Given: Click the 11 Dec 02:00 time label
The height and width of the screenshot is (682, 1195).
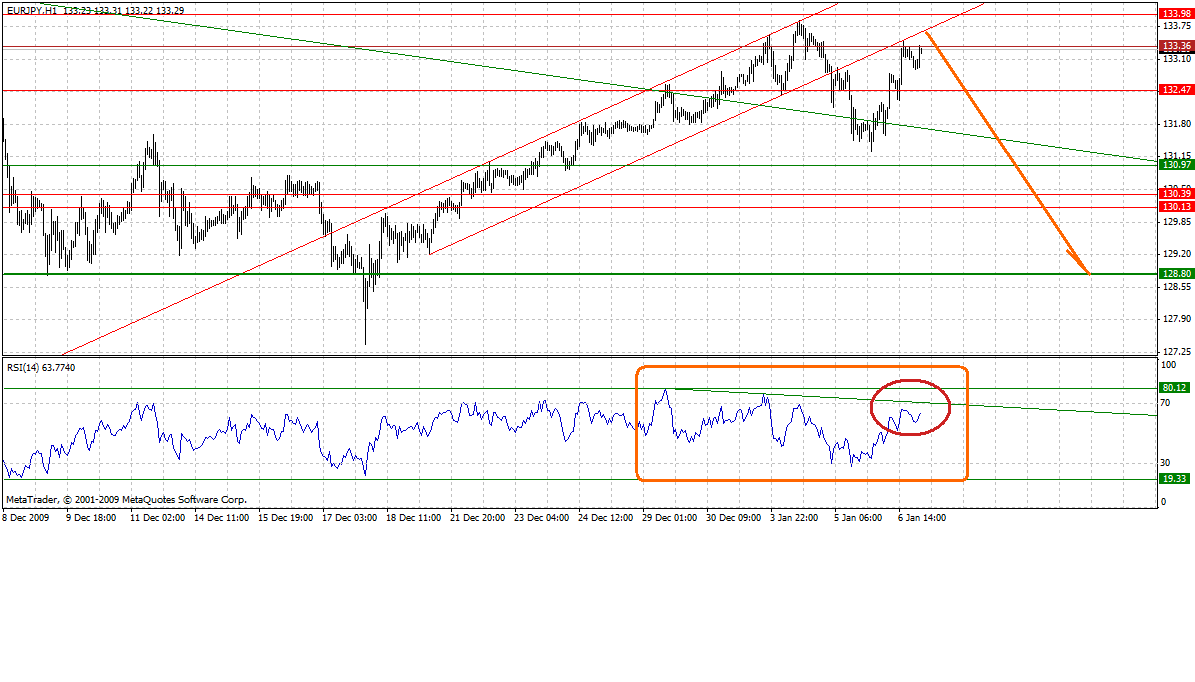Looking at the screenshot, I should (x=158, y=517).
